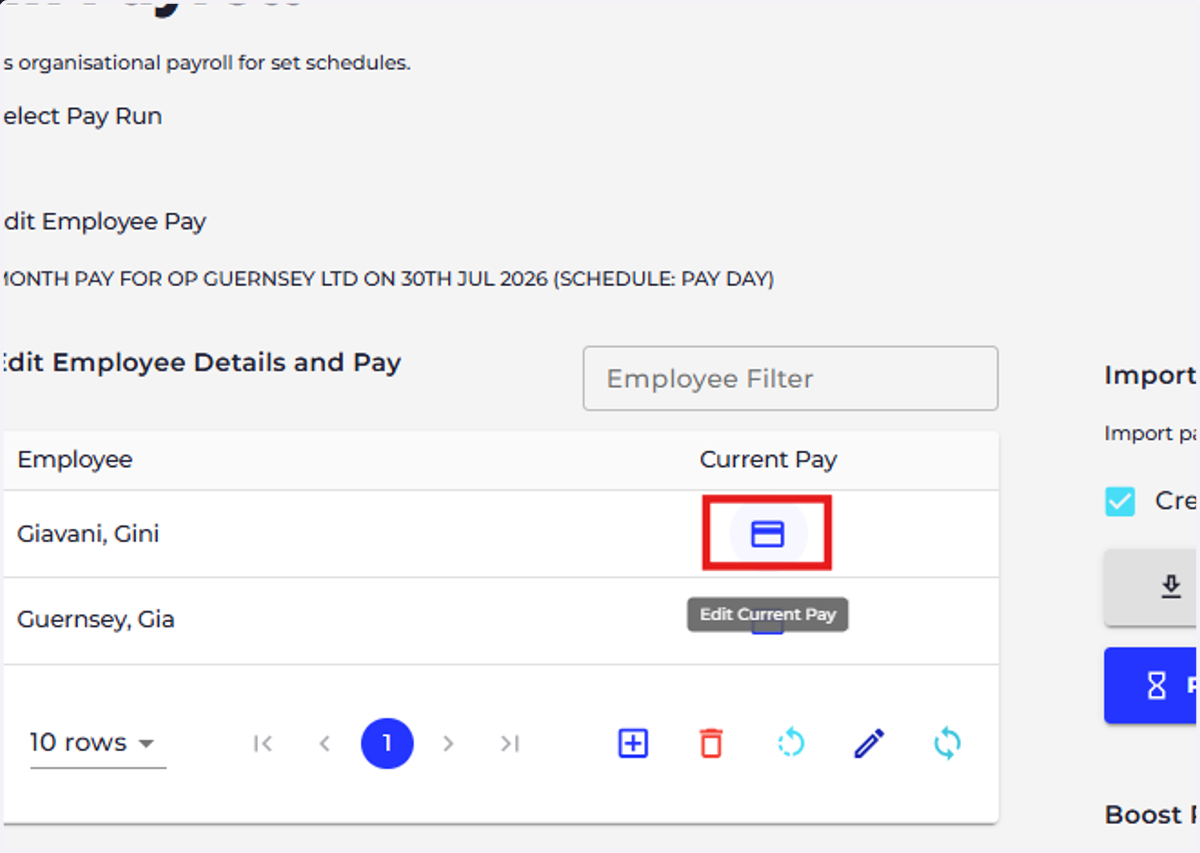The height and width of the screenshot is (853, 1200).
Task: Select page 1 in pagination
Action: 387,743
